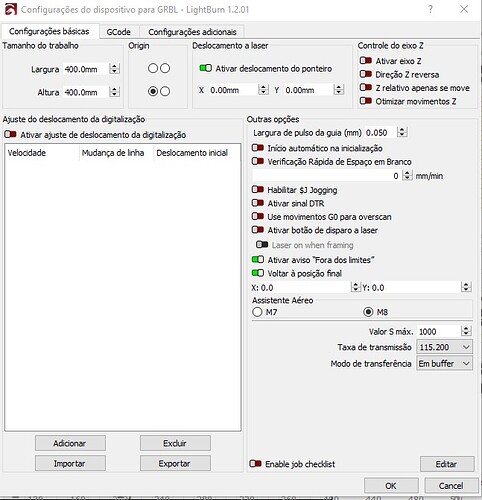Enable the Ativar eixo Z switch
The image size is (482, 500).
[x=366, y=61]
